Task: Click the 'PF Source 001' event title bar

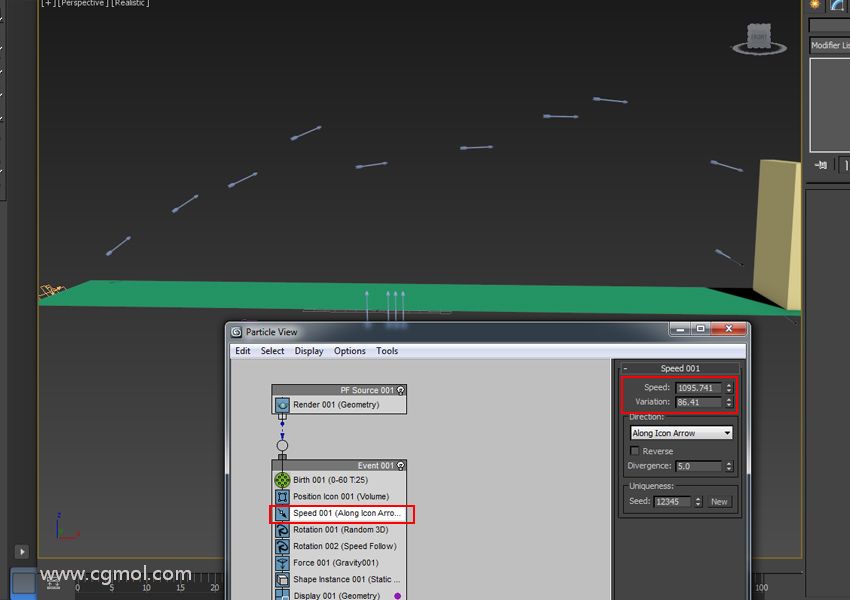Action: (339, 390)
